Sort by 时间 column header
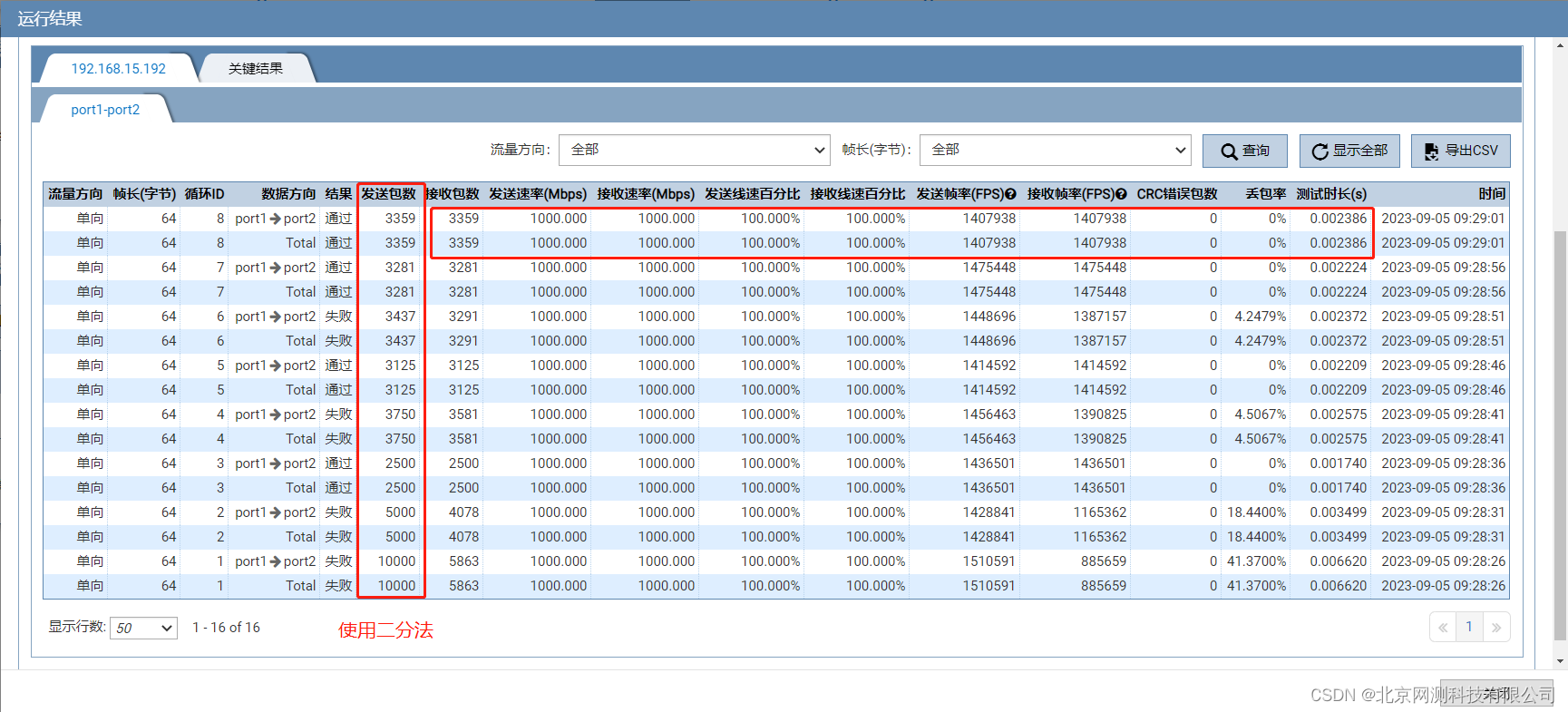Screen dimensions: 1568x712 (x=1492, y=194)
